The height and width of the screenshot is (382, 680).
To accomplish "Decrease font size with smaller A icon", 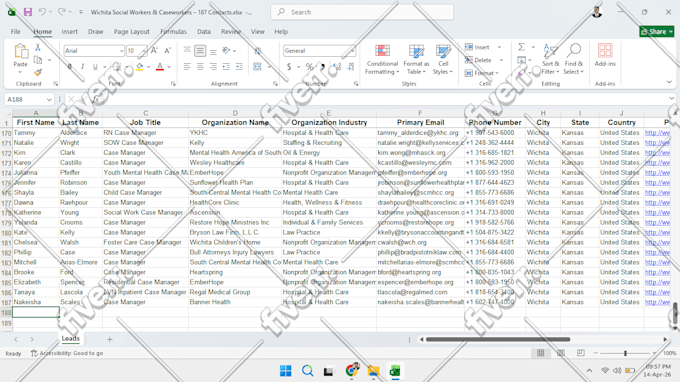I will [167, 51].
